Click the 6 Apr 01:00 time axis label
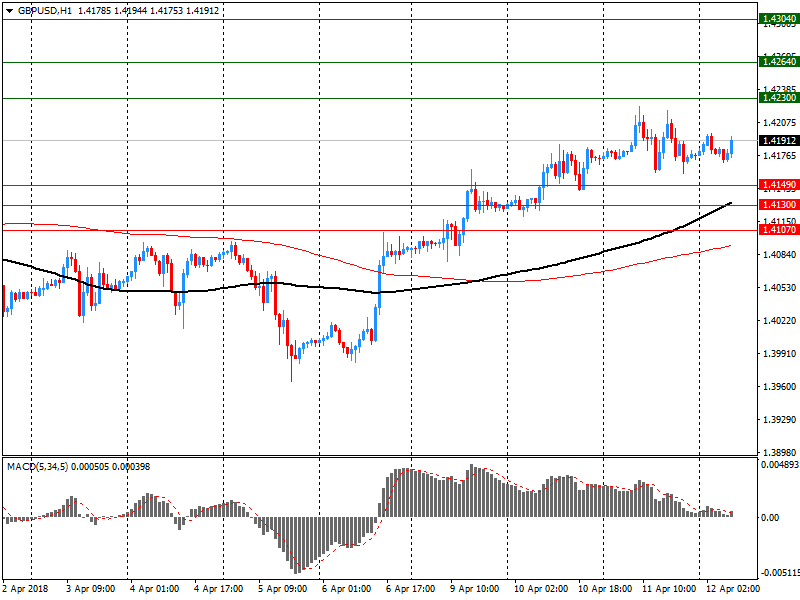Screen dimensions: 800x600 [x=346, y=589]
